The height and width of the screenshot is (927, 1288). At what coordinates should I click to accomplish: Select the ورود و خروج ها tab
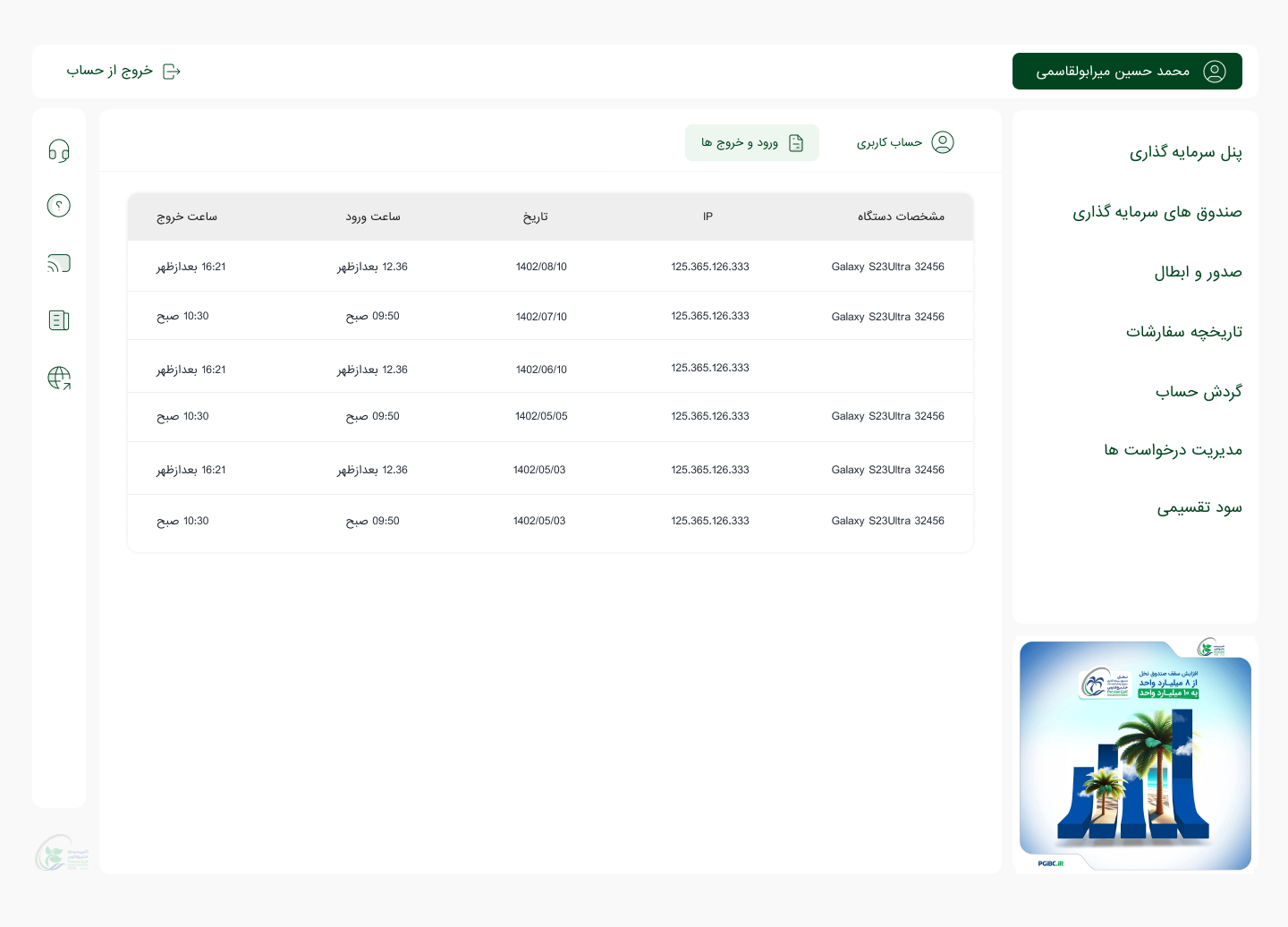[x=751, y=143]
